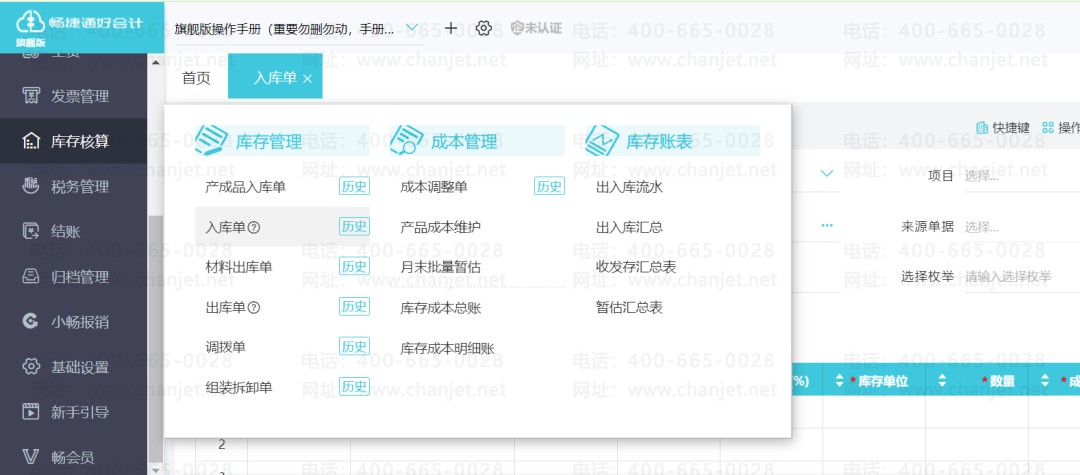Switch to the 首页 tab
The image size is (1080, 475).
pyautogui.click(x=196, y=78)
